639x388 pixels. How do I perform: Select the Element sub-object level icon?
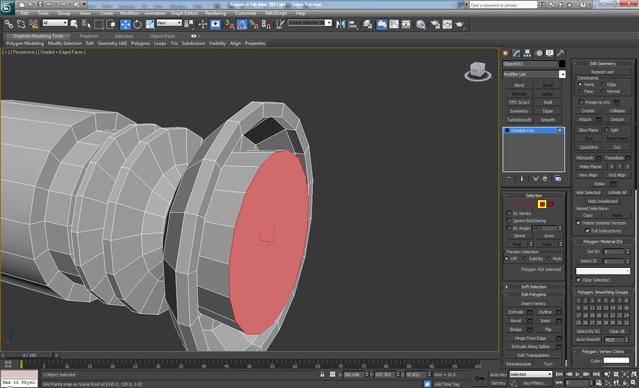[x=551, y=204]
